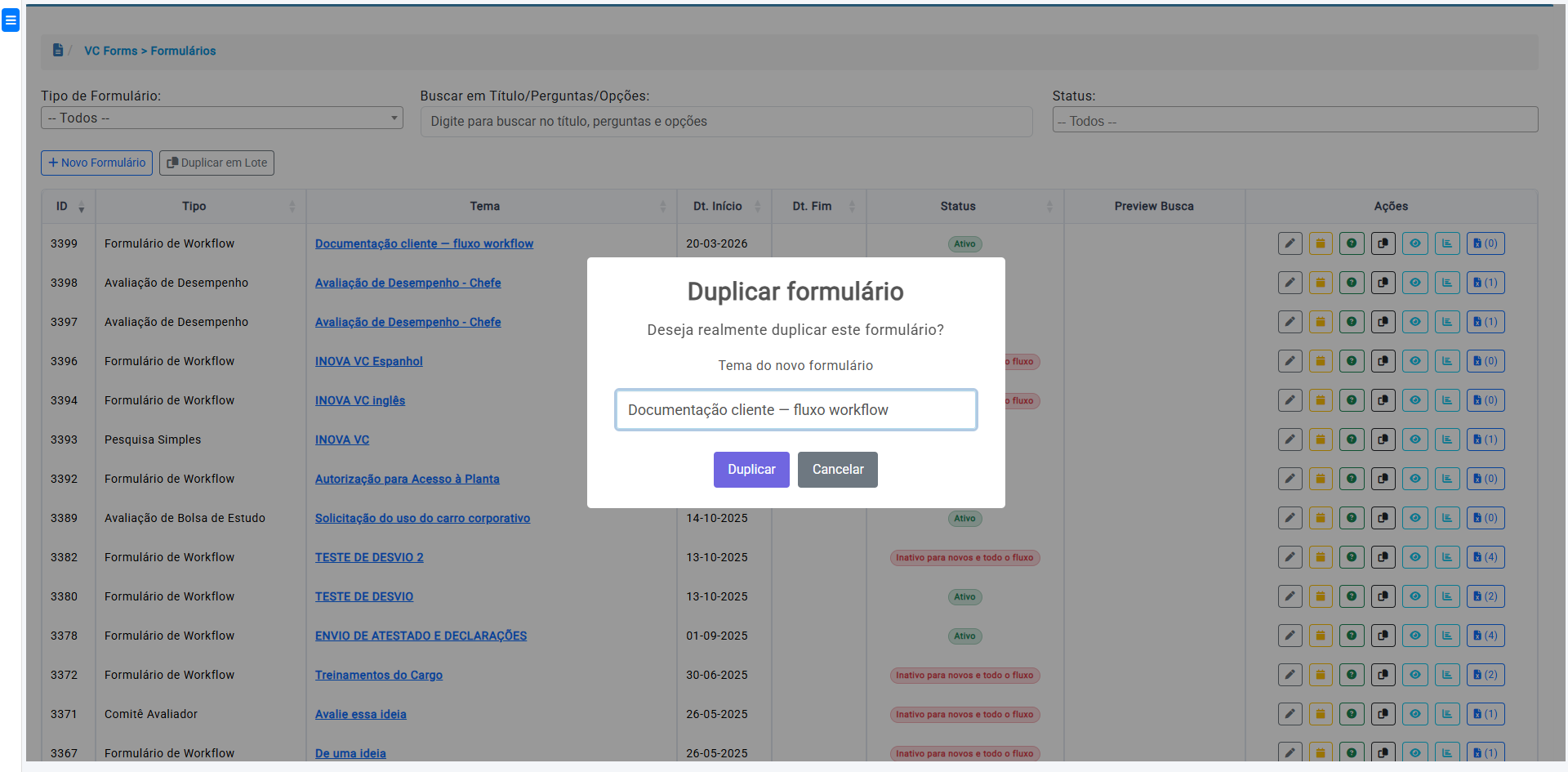This screenshot has width=1568, height=772.
Task: Click the document icon in the breadcrumb
Action: [58, 51]
